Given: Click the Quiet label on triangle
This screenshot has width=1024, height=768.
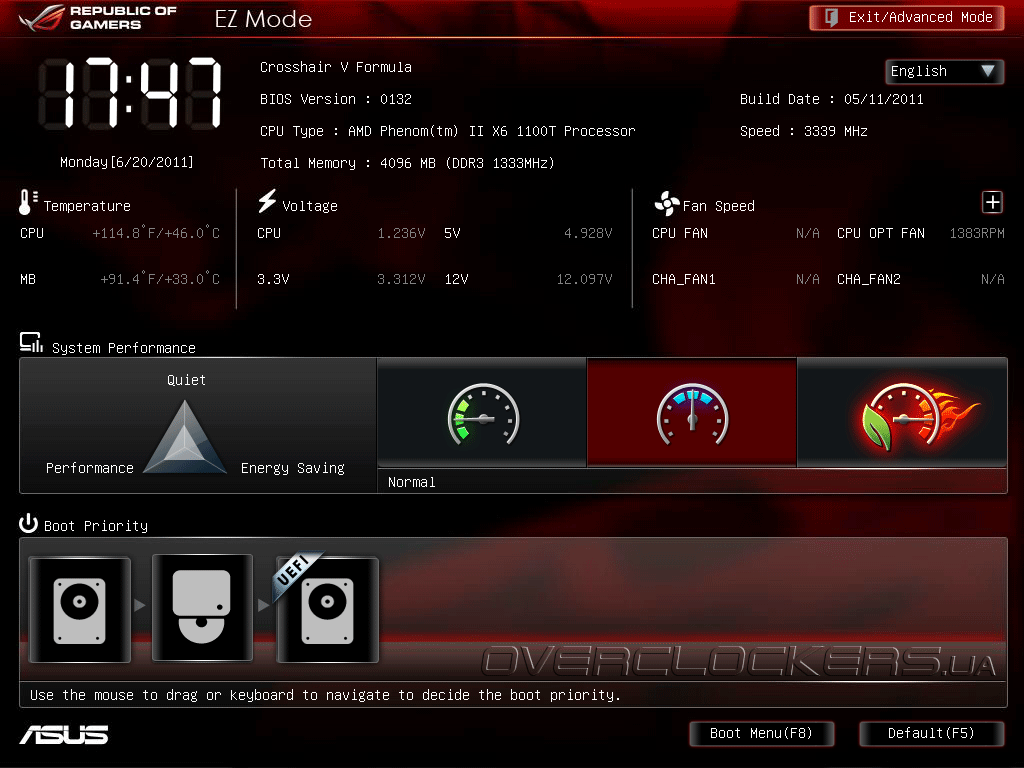Looking at the screenshot, I should [x=186, y=380].
